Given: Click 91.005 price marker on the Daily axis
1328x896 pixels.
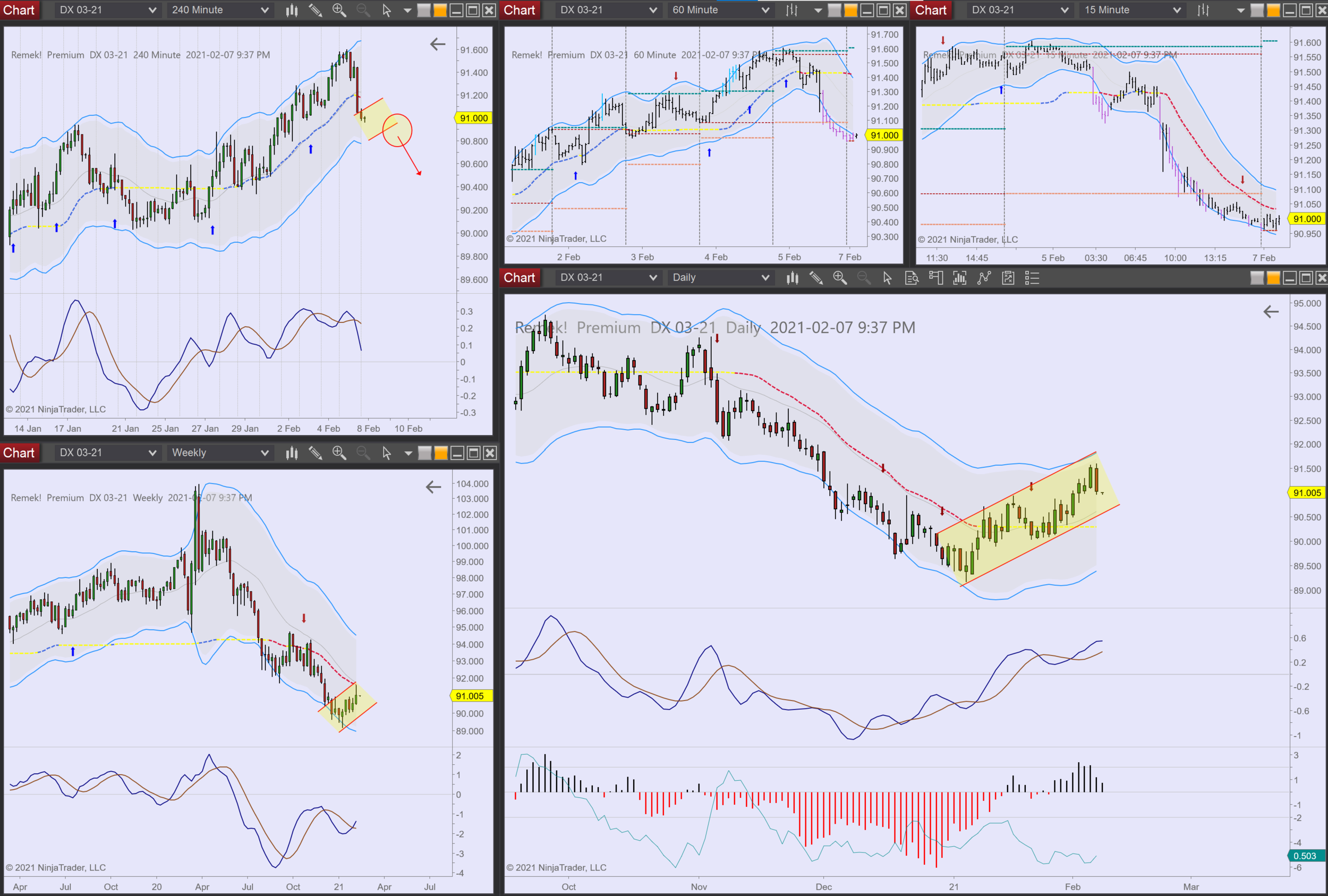Looking at the screenshot, I should coord(1307,492).
